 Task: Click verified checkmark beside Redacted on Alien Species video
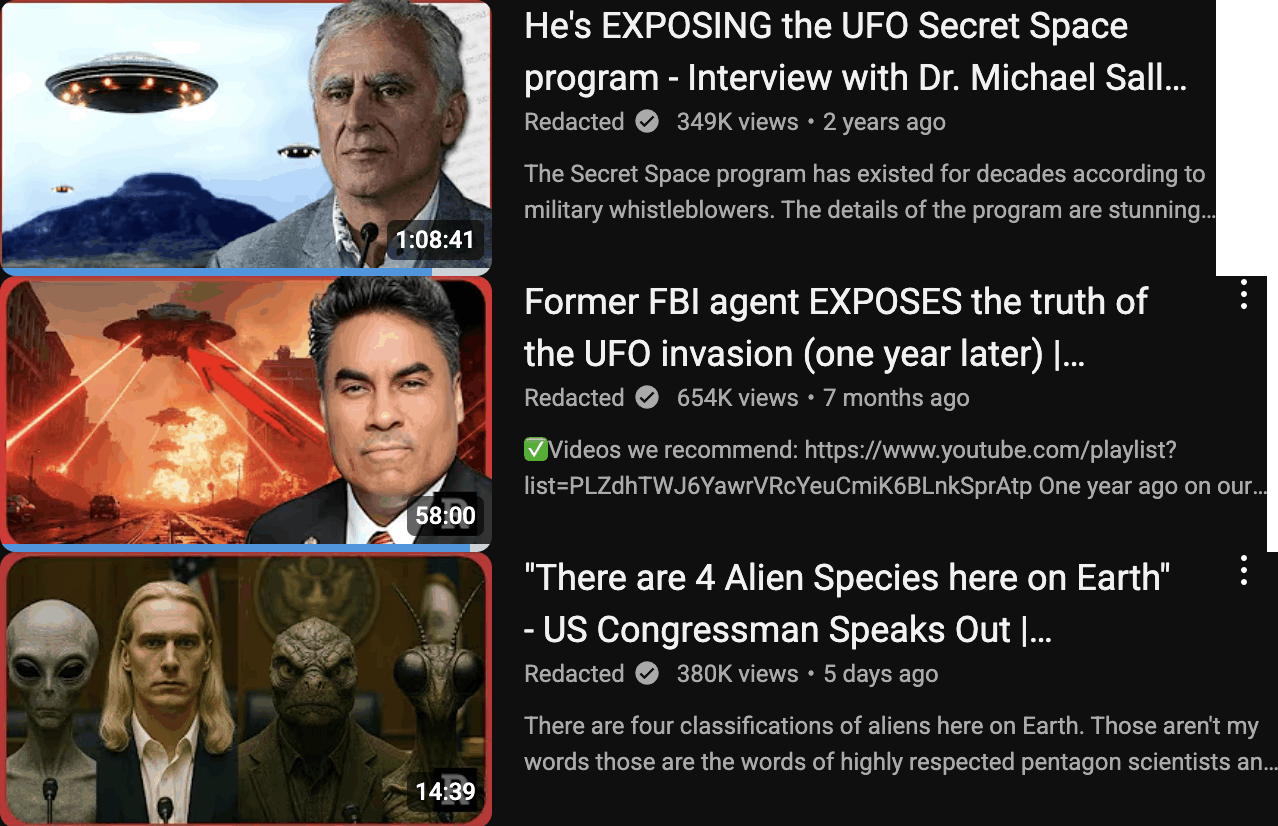[648, 674]
